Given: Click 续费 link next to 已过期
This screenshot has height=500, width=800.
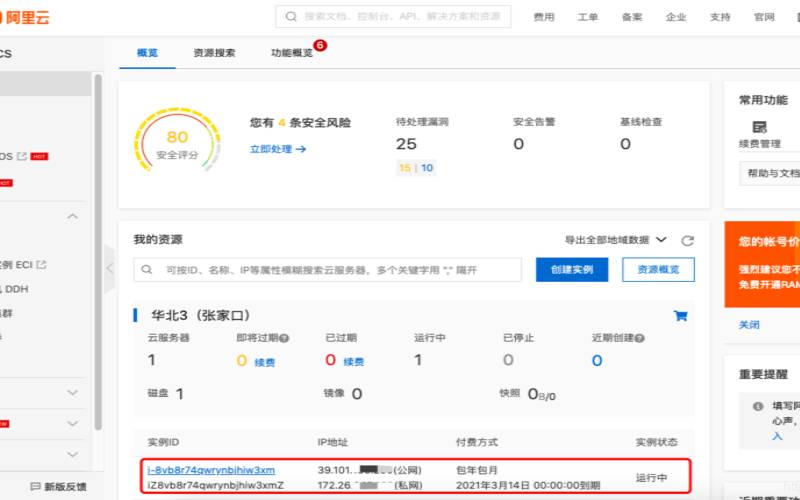Looking at the screenshot, I should [354, 362].
